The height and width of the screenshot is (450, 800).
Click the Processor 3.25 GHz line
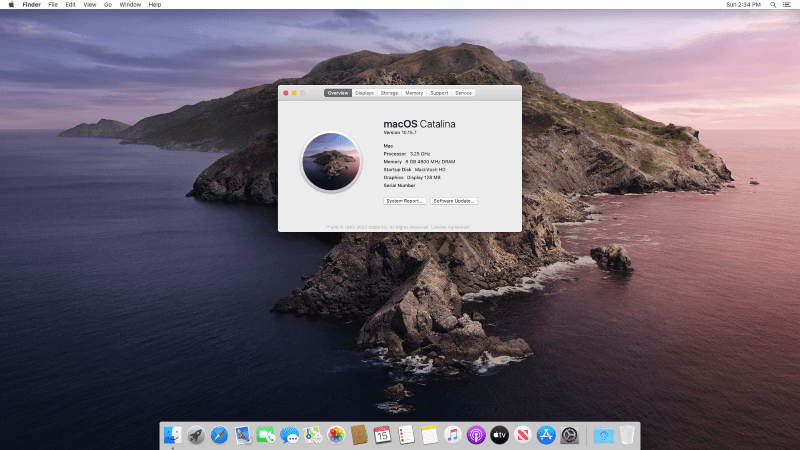407,154
